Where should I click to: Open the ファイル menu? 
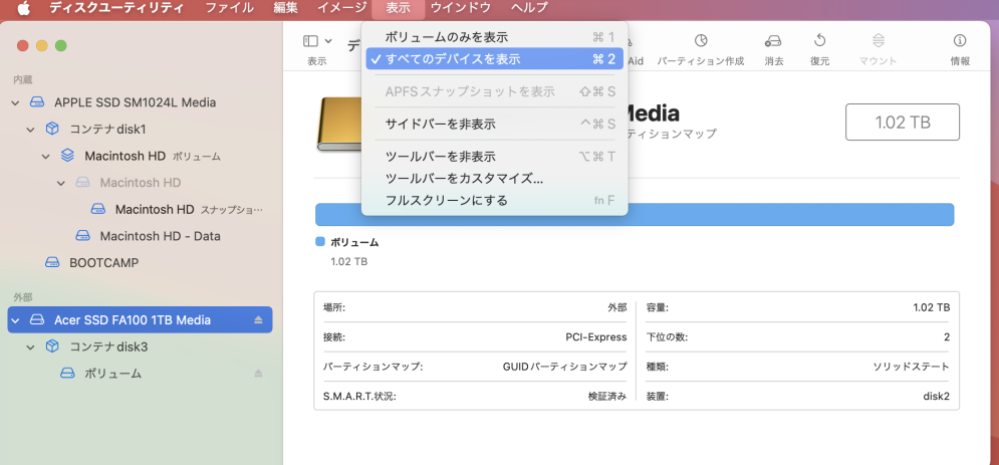[x=229, y=8]
